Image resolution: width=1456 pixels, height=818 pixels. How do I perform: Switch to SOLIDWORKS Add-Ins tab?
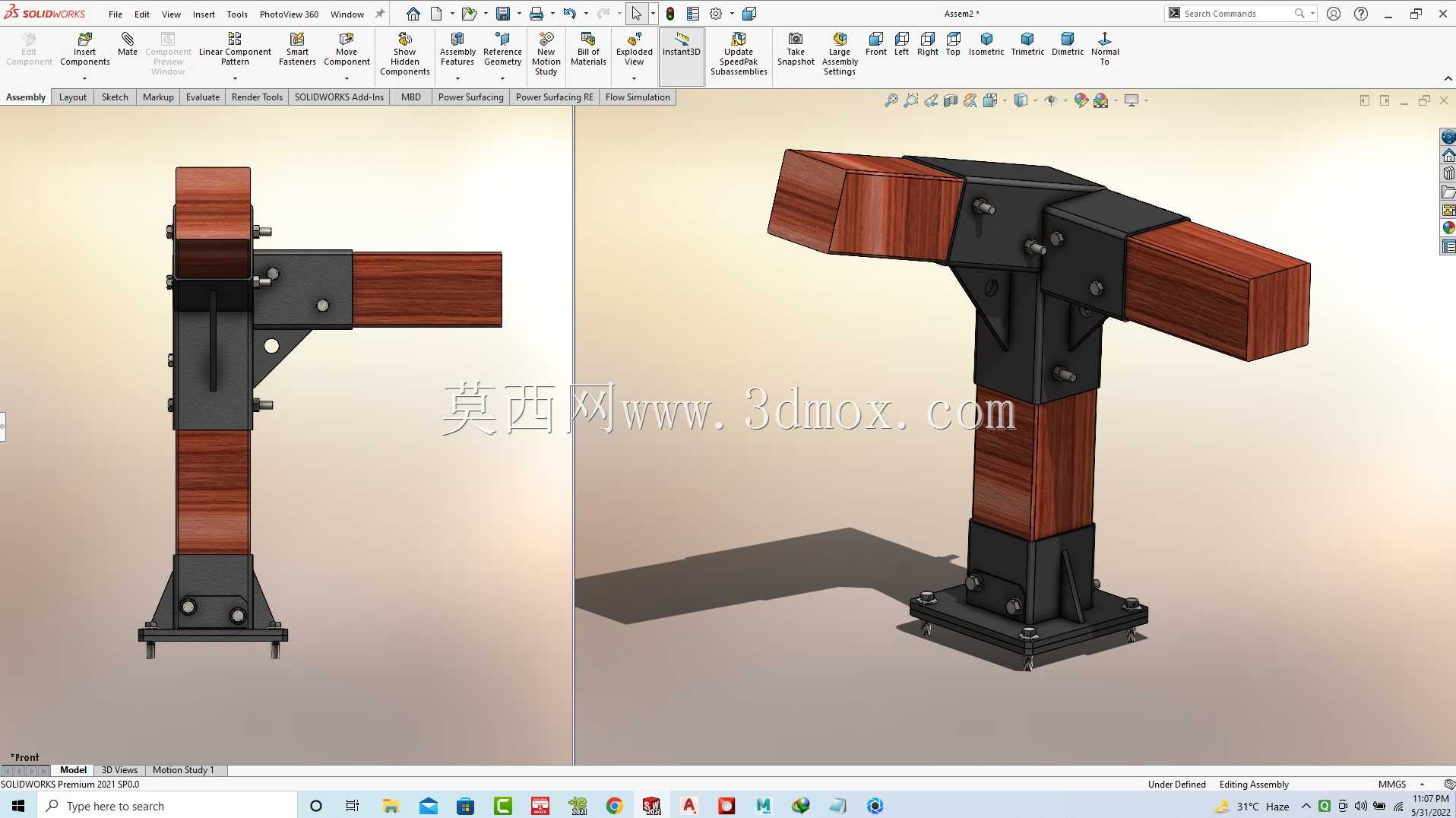tap(339, 97)
